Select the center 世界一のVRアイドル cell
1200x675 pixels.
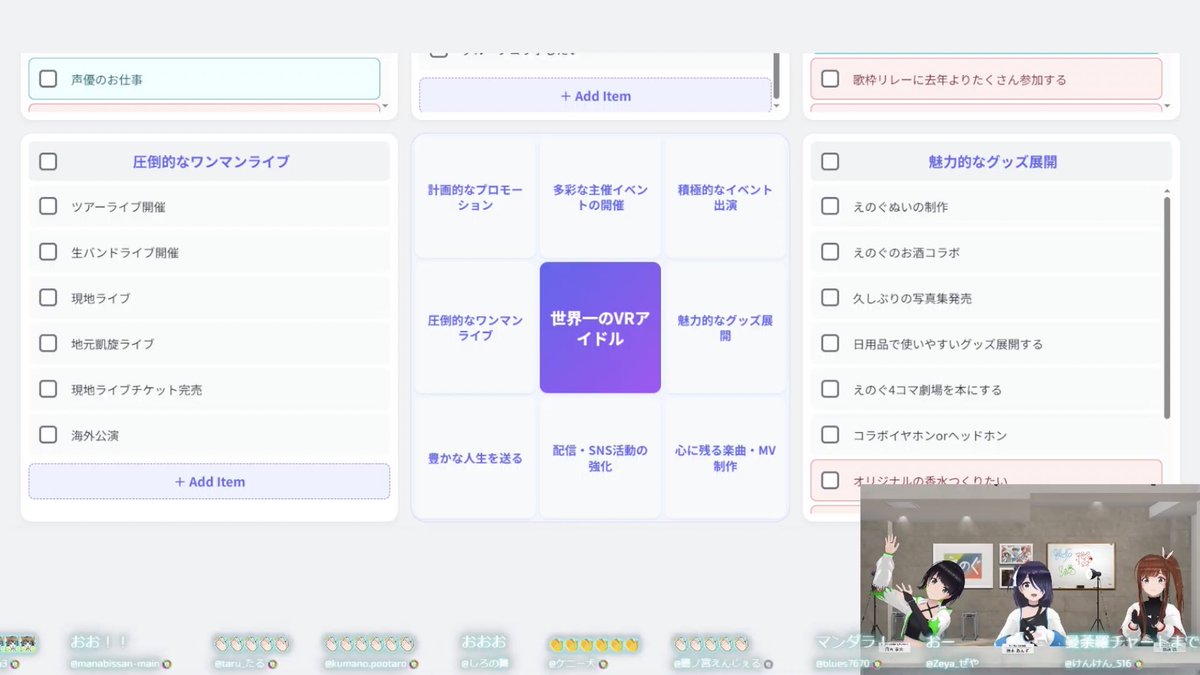tap(599, 326)
